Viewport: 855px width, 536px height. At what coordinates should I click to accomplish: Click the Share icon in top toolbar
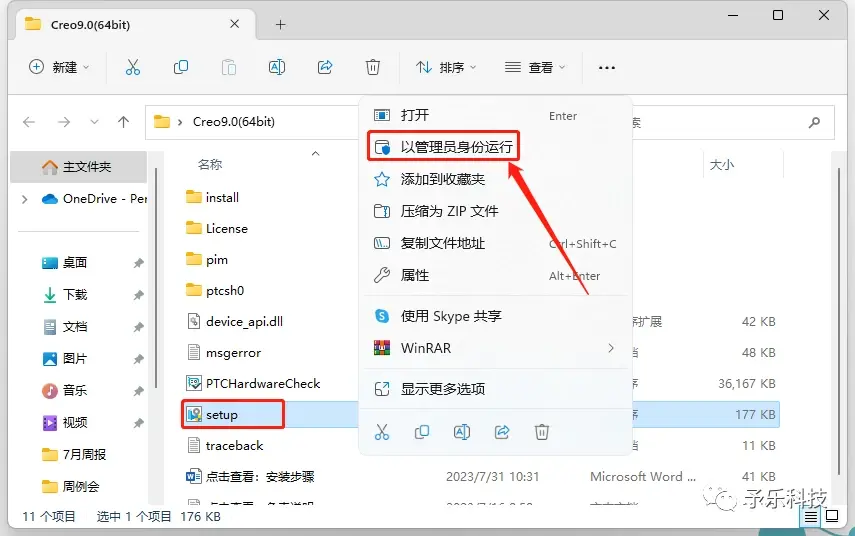point(325,67)
